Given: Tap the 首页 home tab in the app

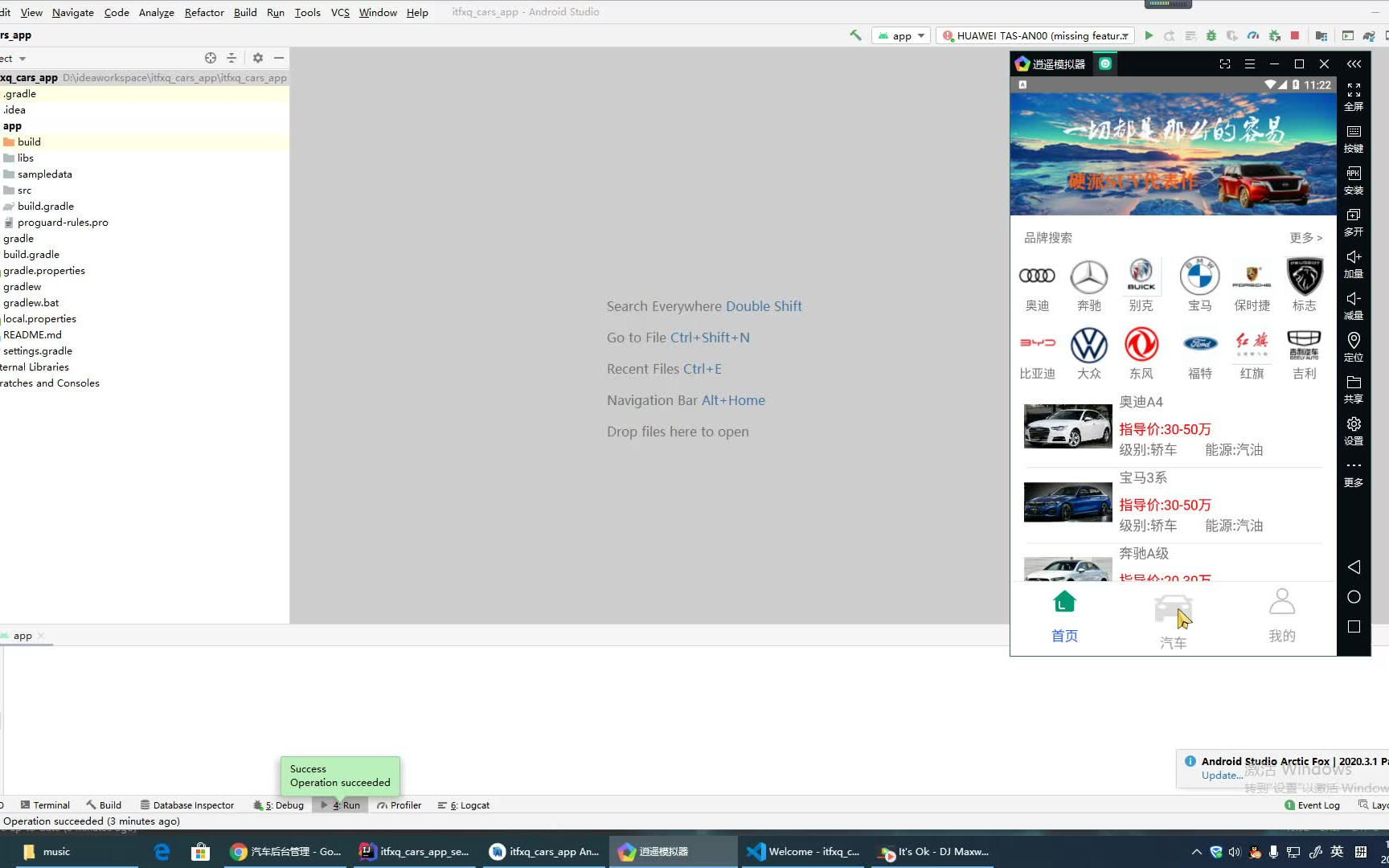Looking at the screenshot, I should [1064, 617].
